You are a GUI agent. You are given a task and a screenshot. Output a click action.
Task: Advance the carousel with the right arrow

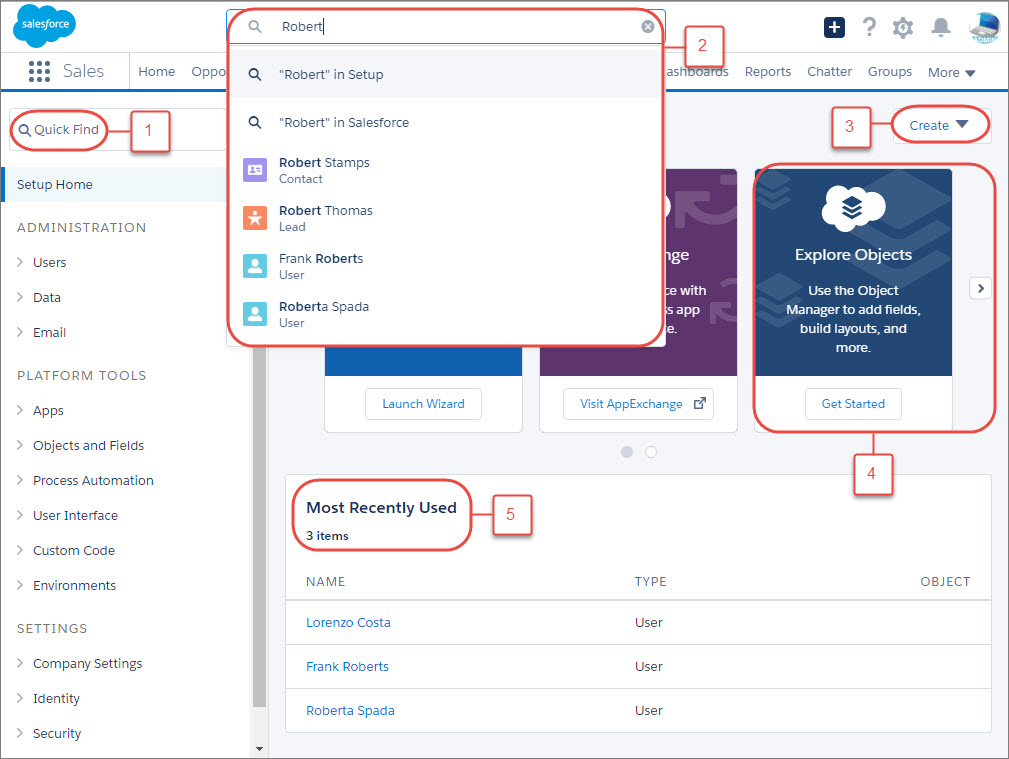[x=980, y=288]
